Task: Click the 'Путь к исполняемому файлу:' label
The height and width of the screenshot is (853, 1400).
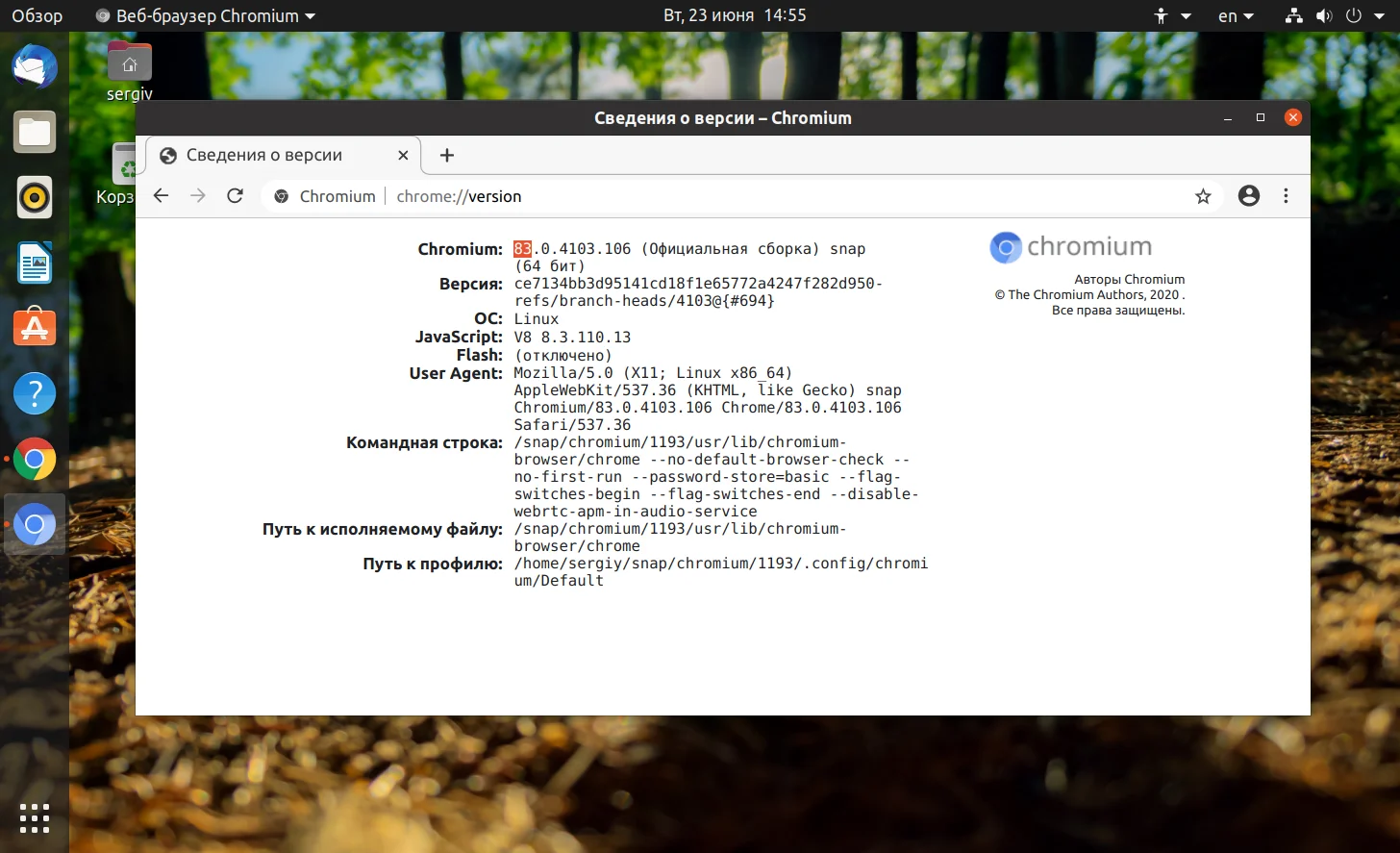Action: click(x=383, y=529)
